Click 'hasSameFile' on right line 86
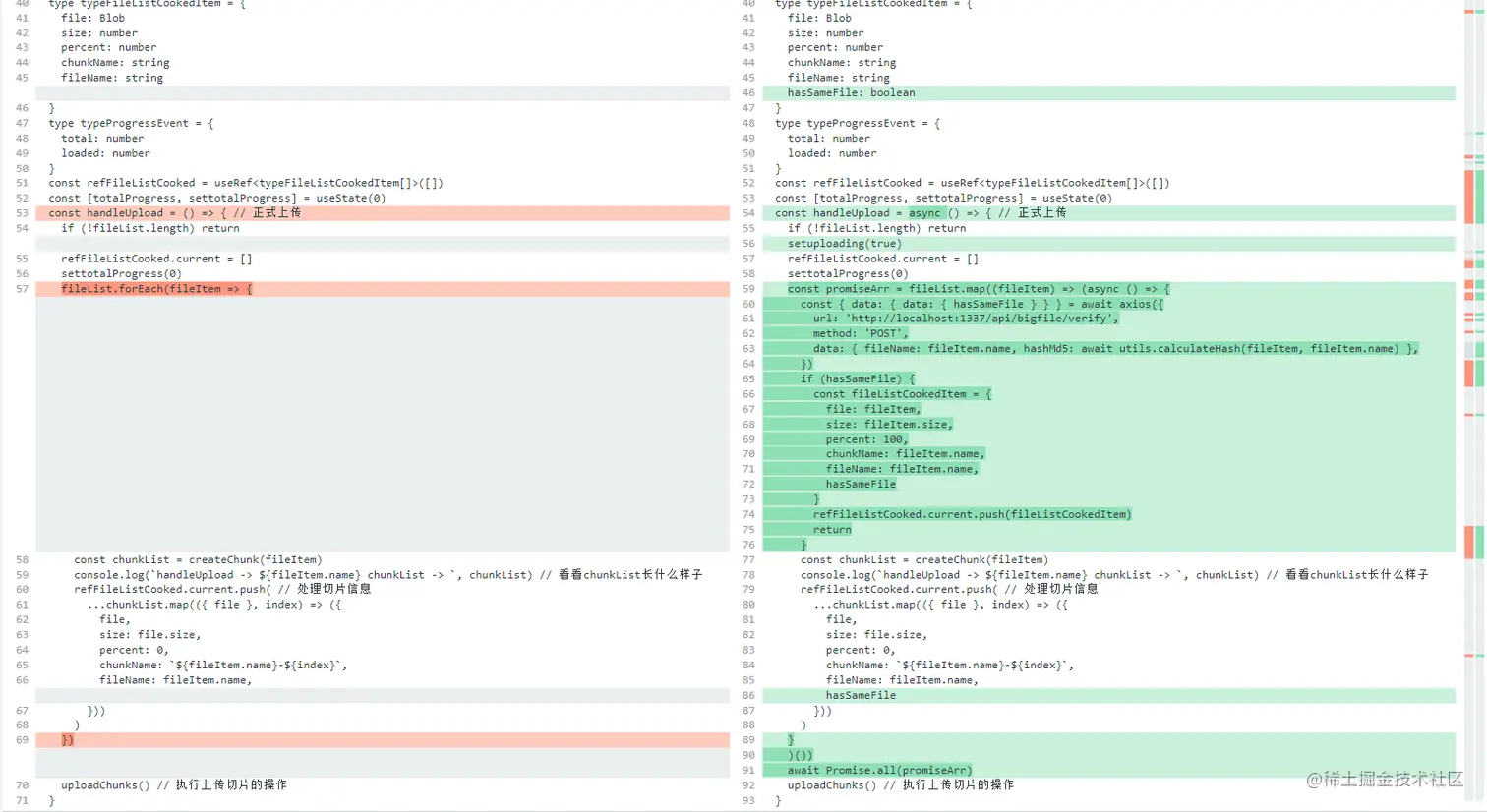The height and width of the screenshot is (812, 1487). coord(861,695)
